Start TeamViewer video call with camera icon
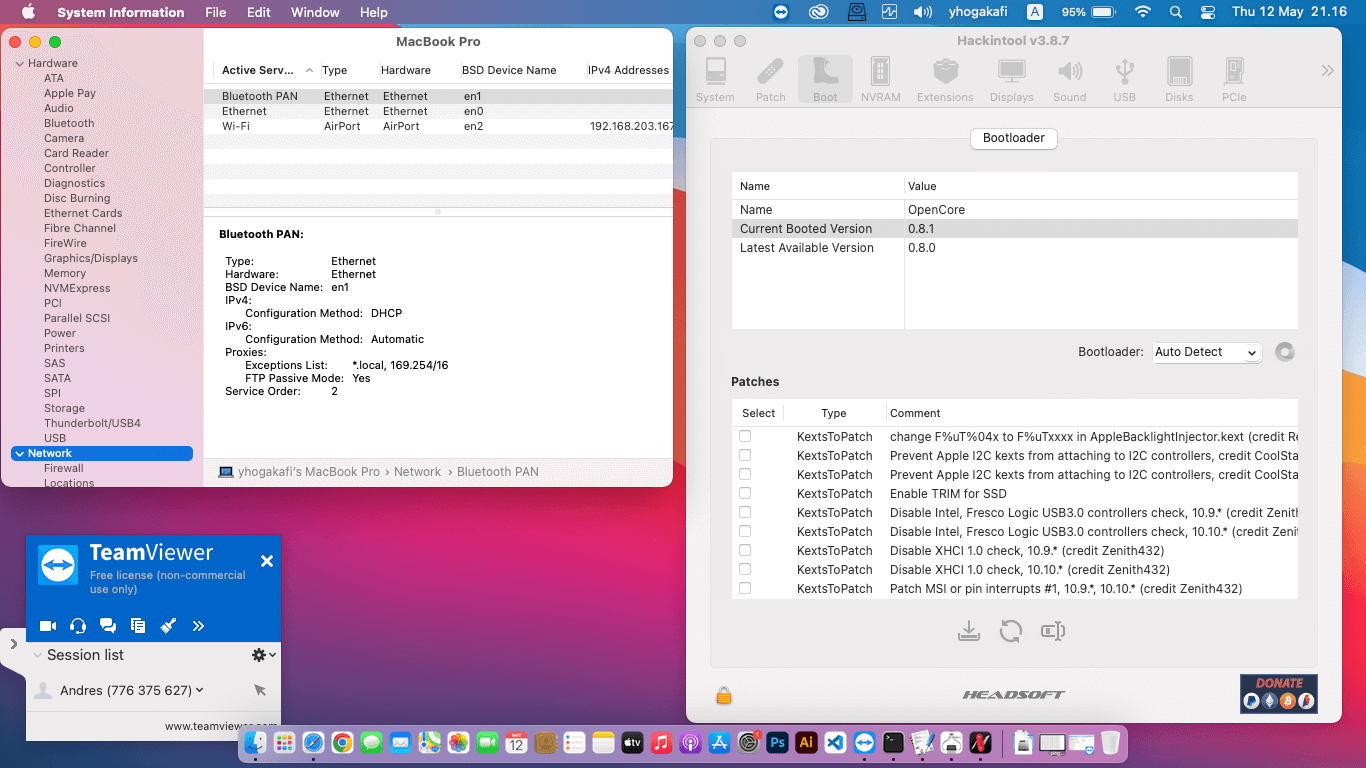Image resolution: width=1366 pixels, height=768 pixels. [47, 626]
